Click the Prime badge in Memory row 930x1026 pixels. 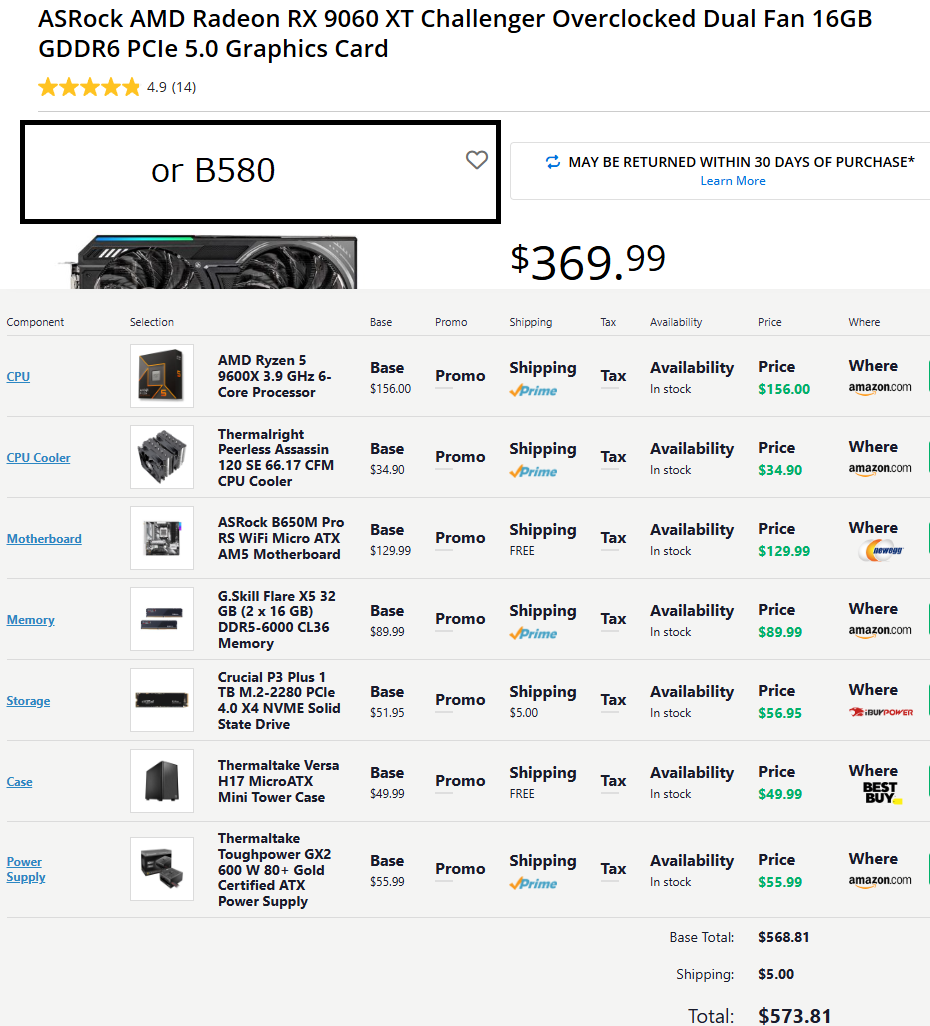533,633
